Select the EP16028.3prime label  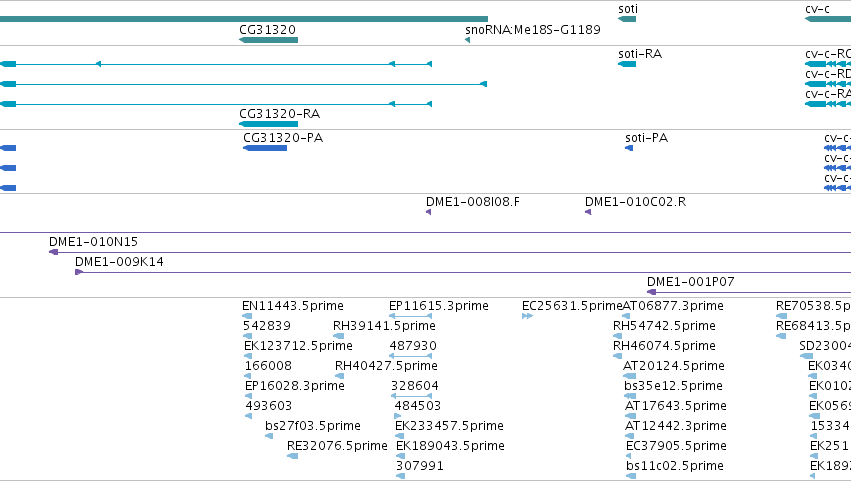[x=295, y=386]
